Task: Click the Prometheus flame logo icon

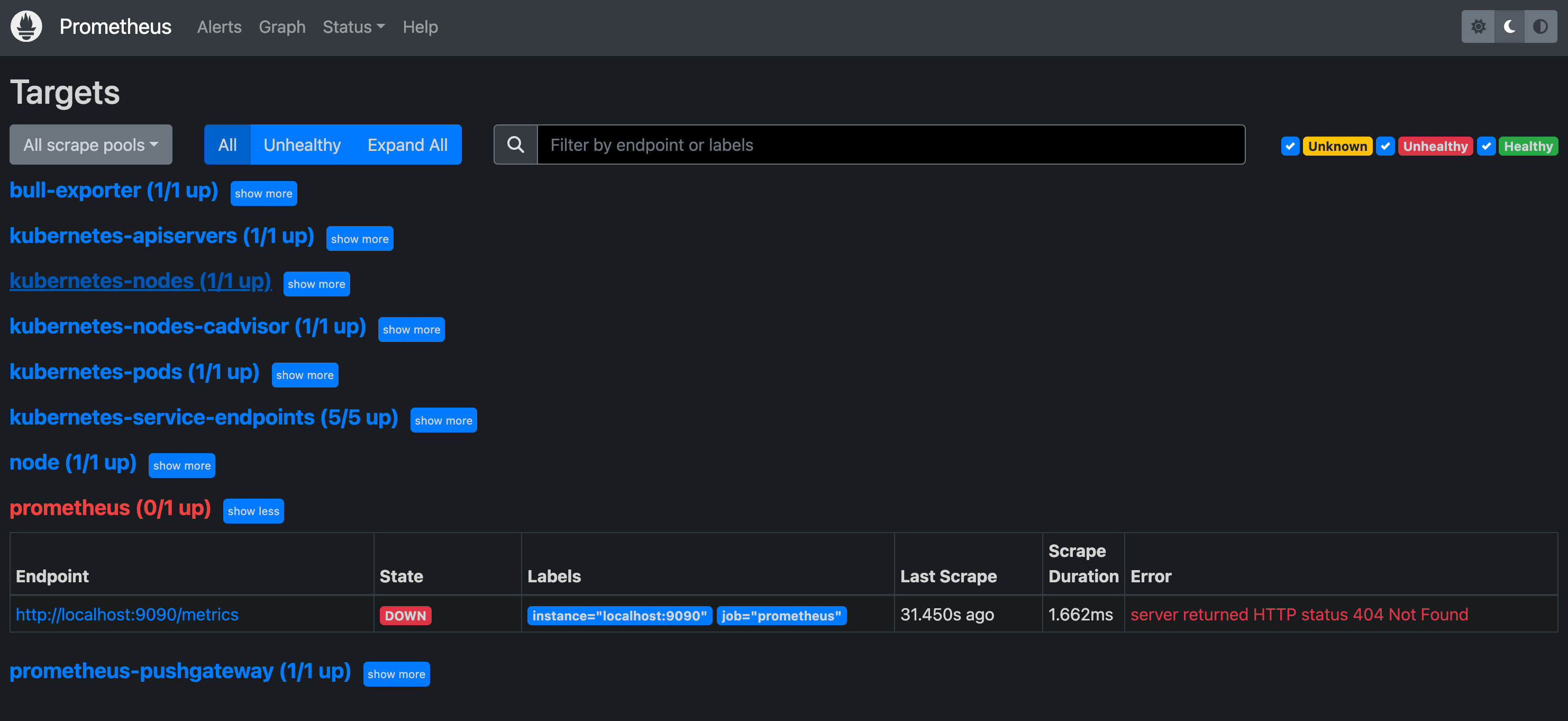Action: pos(26,27)
